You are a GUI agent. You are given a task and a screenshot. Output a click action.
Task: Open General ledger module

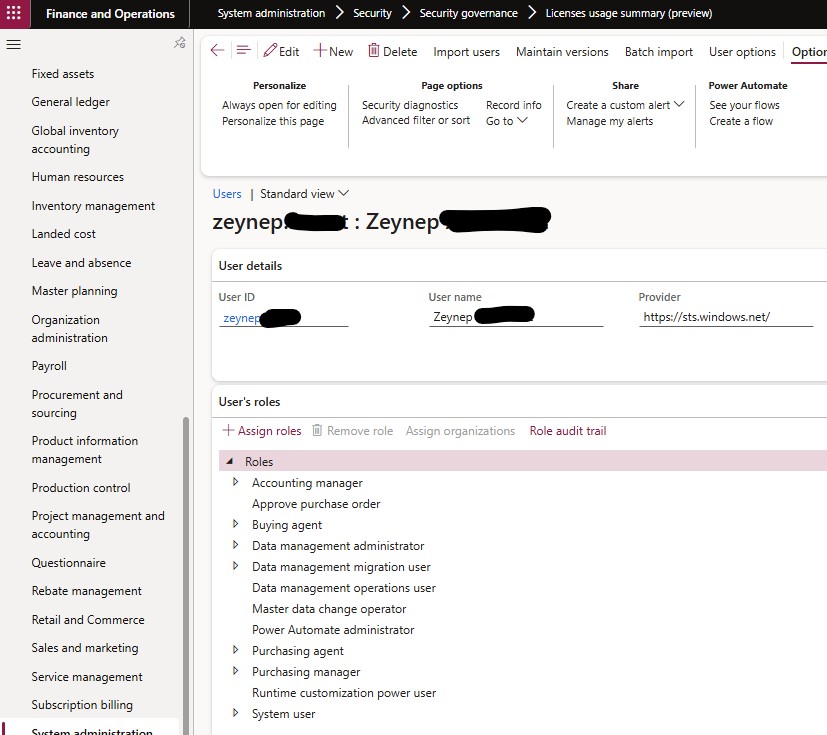tap(71, 102)
